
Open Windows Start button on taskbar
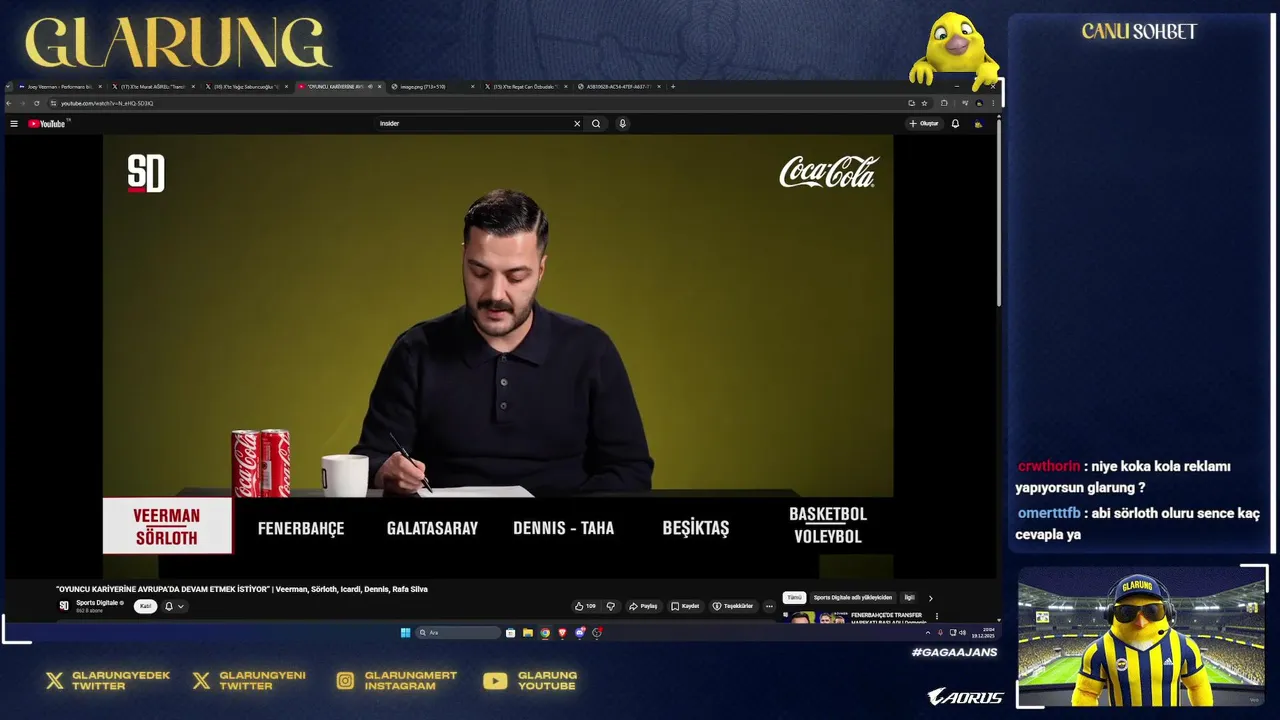coord(405,633)
